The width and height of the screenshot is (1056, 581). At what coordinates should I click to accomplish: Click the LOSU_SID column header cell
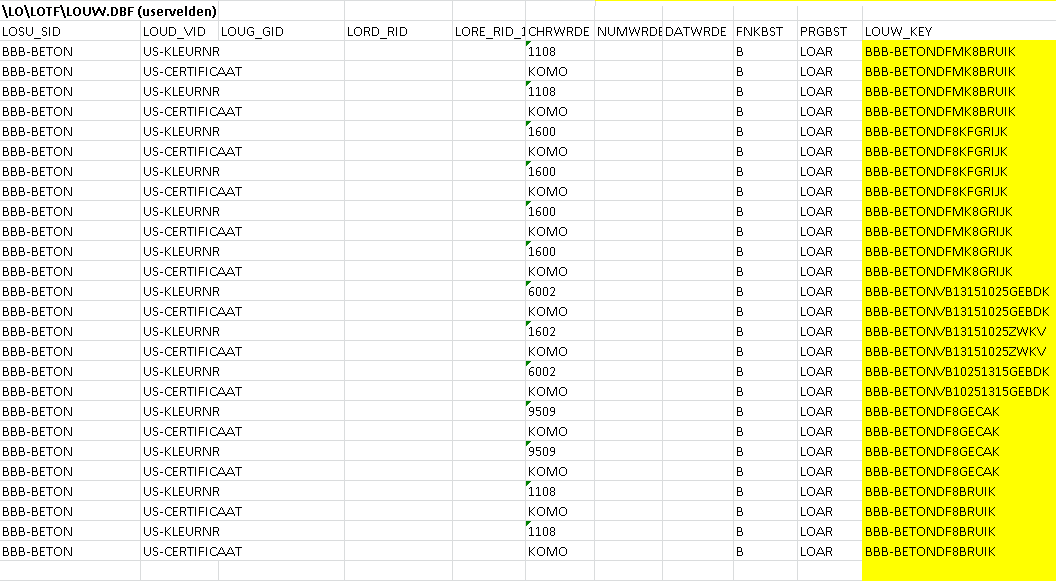coord(70,32)
